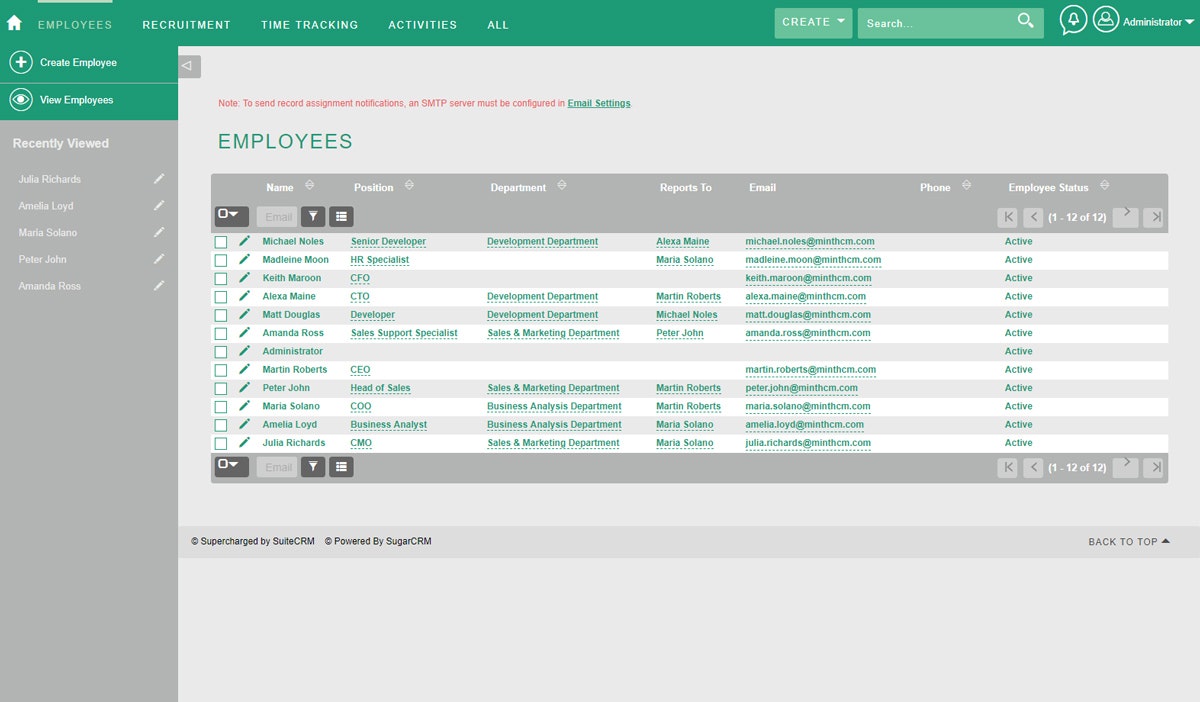Check the box for Madleine Moon

point(221,260)
